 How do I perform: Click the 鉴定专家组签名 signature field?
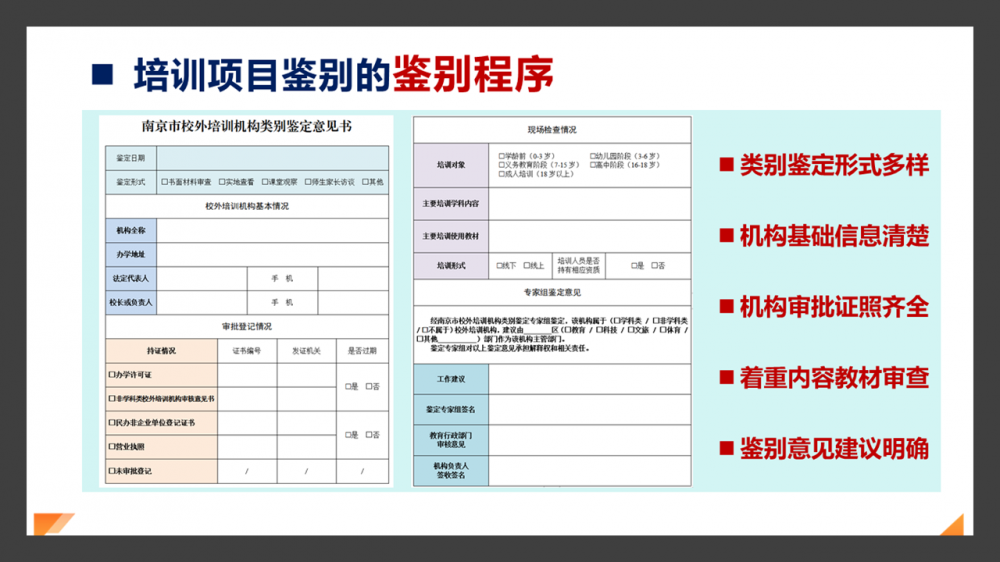589,410
